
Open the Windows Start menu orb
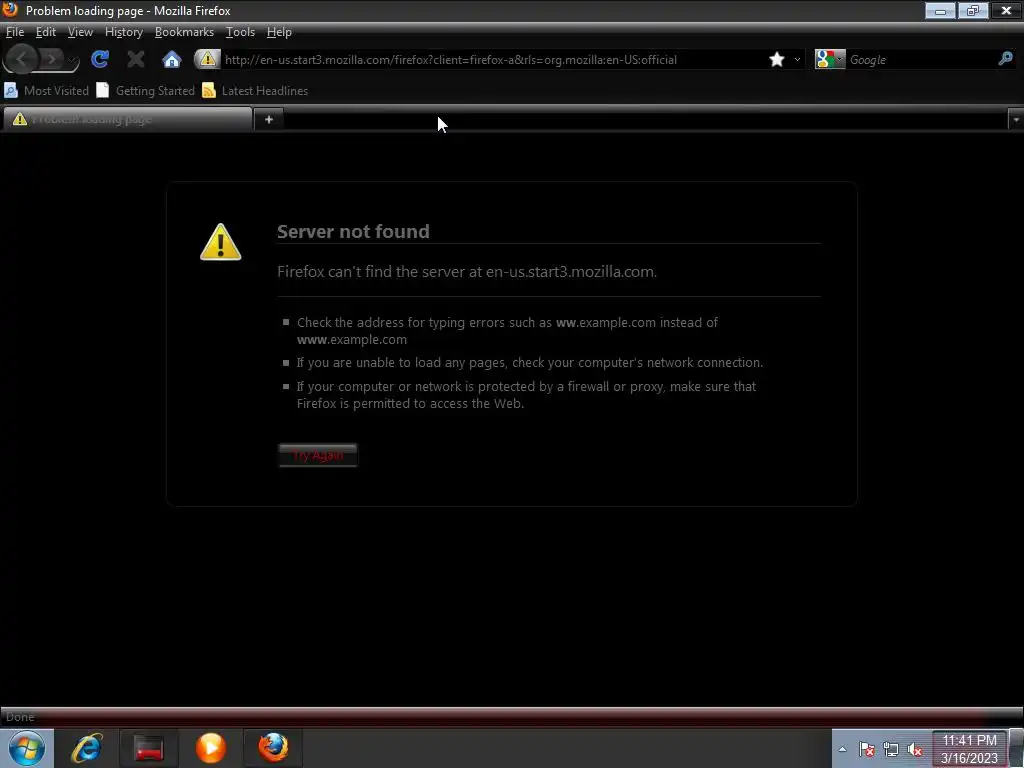(27, 748)
